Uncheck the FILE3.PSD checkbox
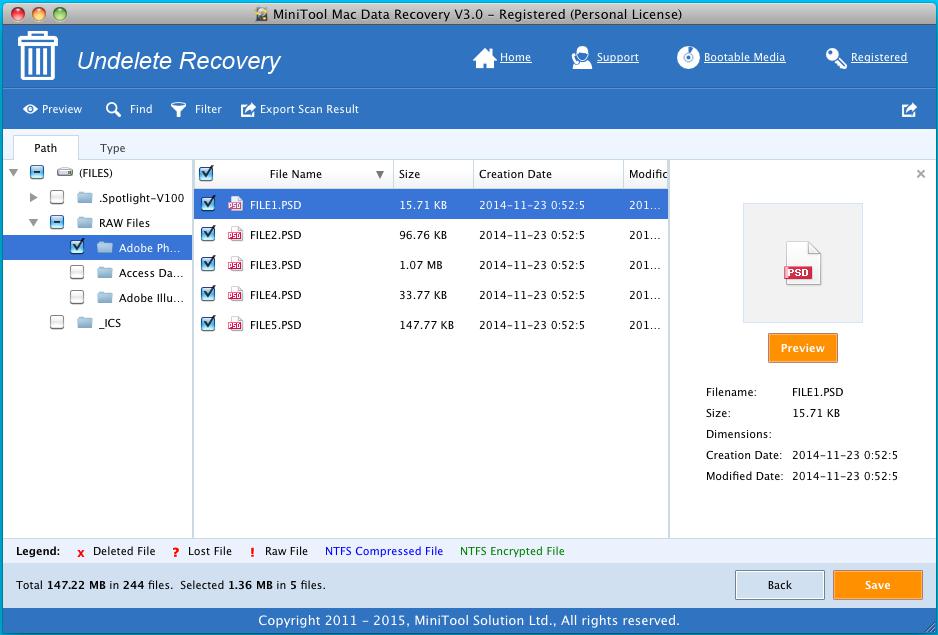This screenshot has height=635, width=938. pos(208,263)
